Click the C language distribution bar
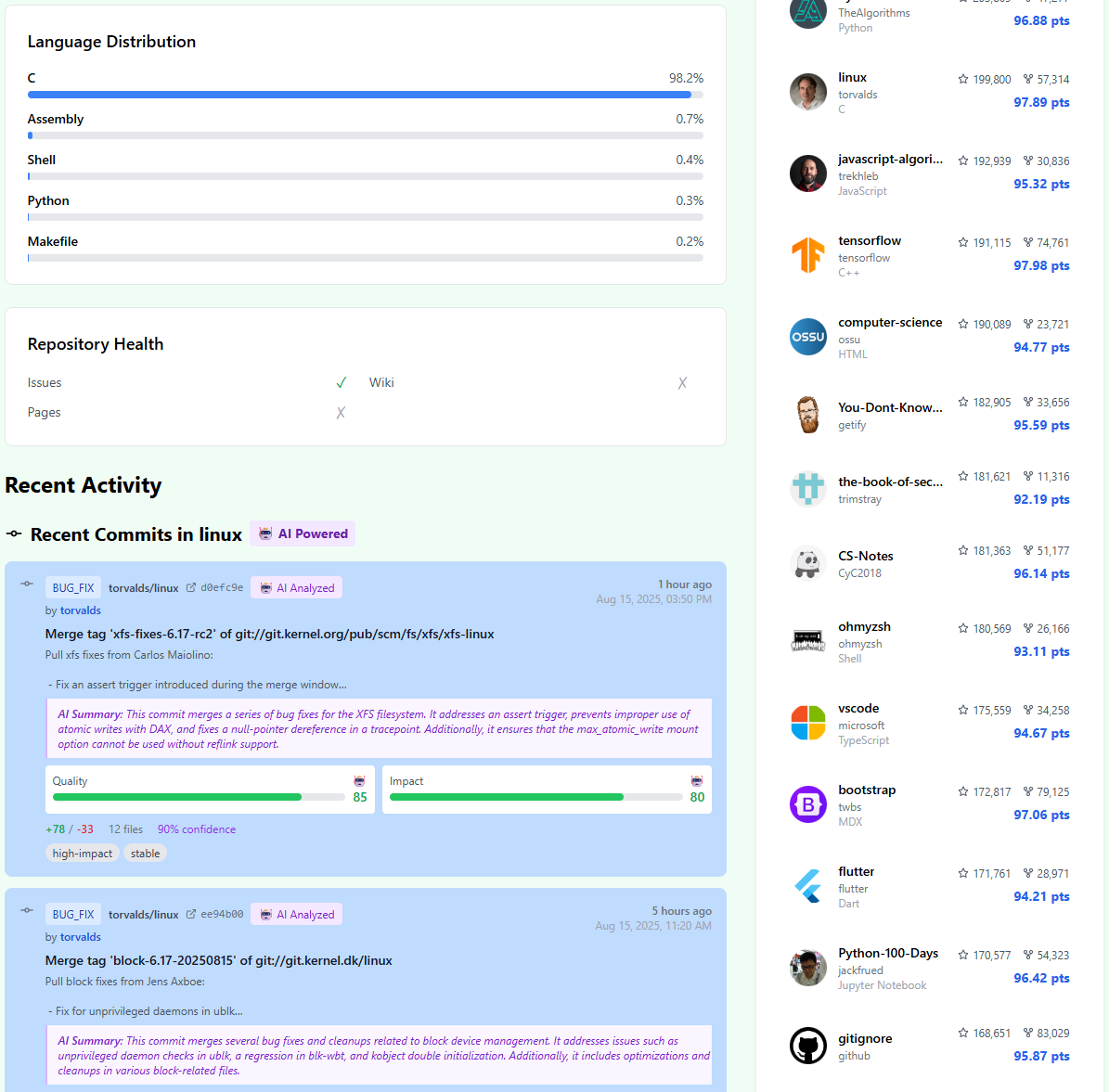The image size is (1109, 1092). [x=365, y=95]
